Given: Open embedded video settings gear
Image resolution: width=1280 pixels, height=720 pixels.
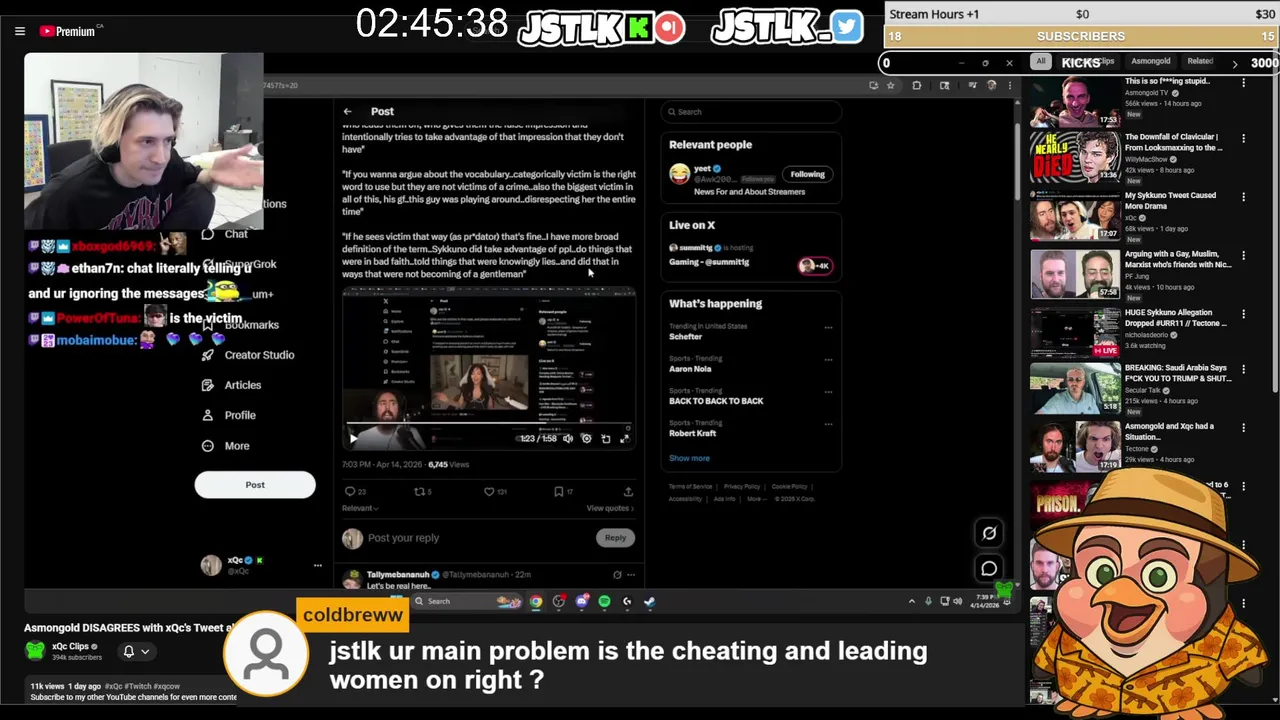Looking at the screenshot, I should 587,438.
